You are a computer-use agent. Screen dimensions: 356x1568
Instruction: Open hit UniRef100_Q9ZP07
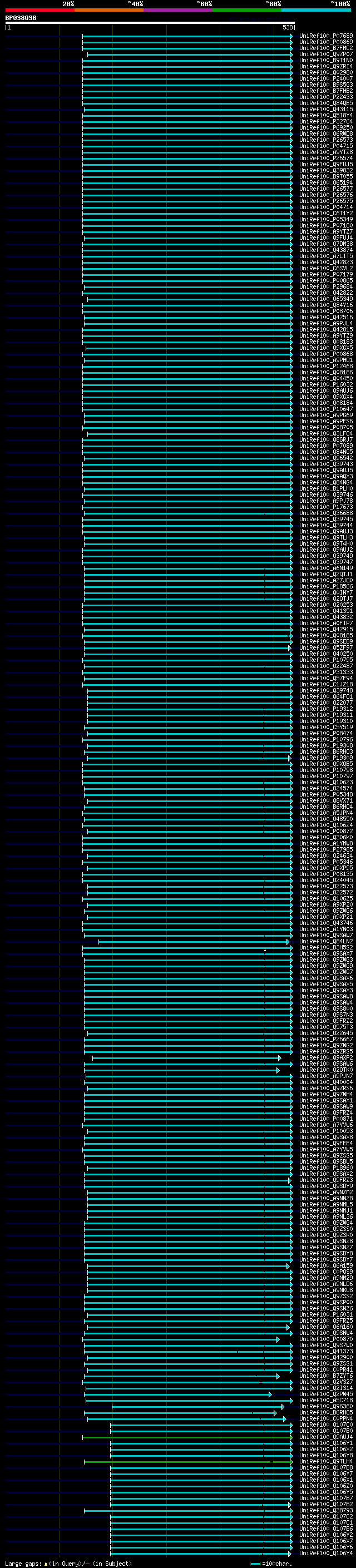326,54
